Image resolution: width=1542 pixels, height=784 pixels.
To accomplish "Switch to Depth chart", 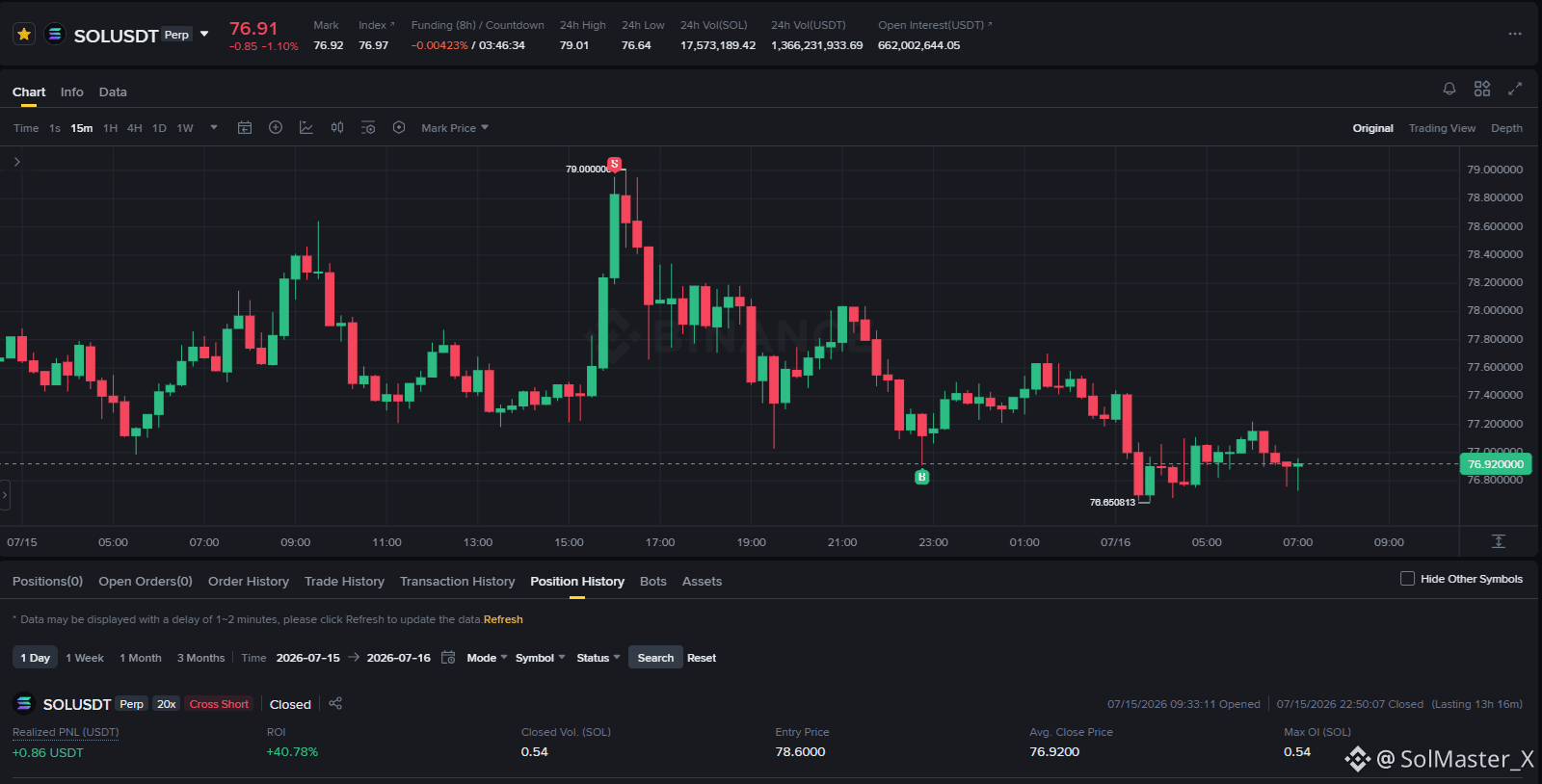I will 1506,128.
